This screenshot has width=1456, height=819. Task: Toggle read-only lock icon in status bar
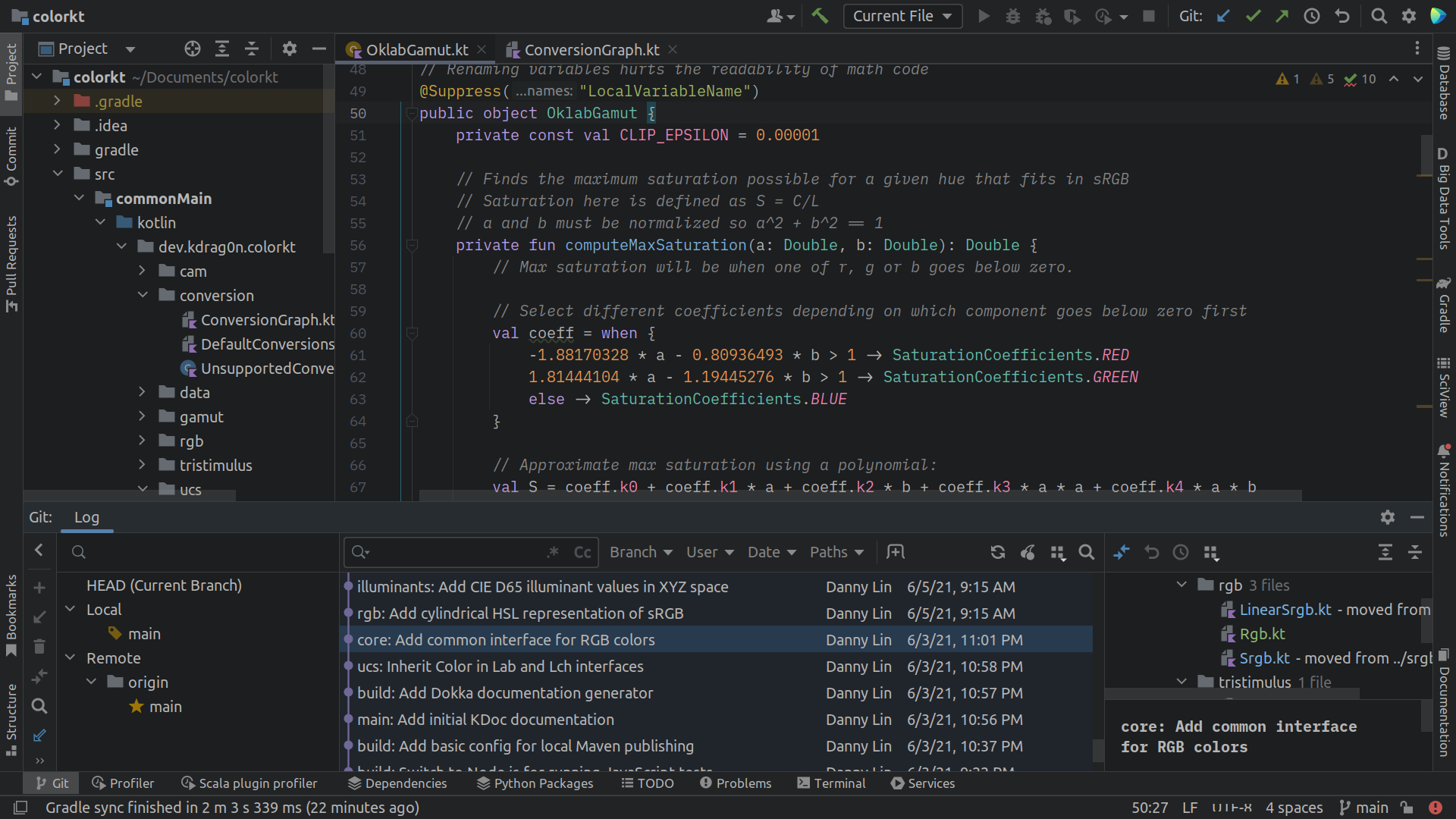1407,808
